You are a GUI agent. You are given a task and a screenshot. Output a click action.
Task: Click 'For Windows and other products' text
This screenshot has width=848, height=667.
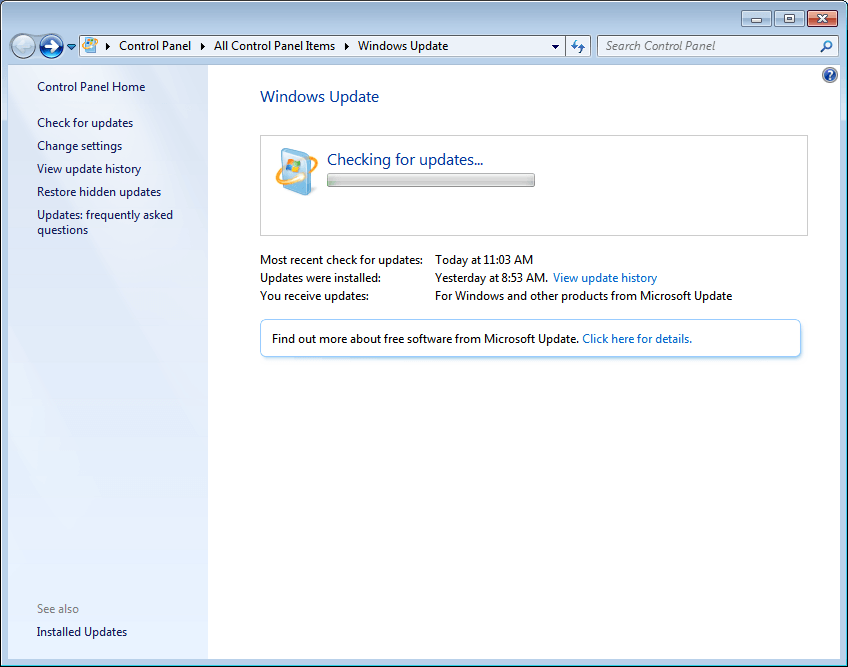[x=584, y=296]
